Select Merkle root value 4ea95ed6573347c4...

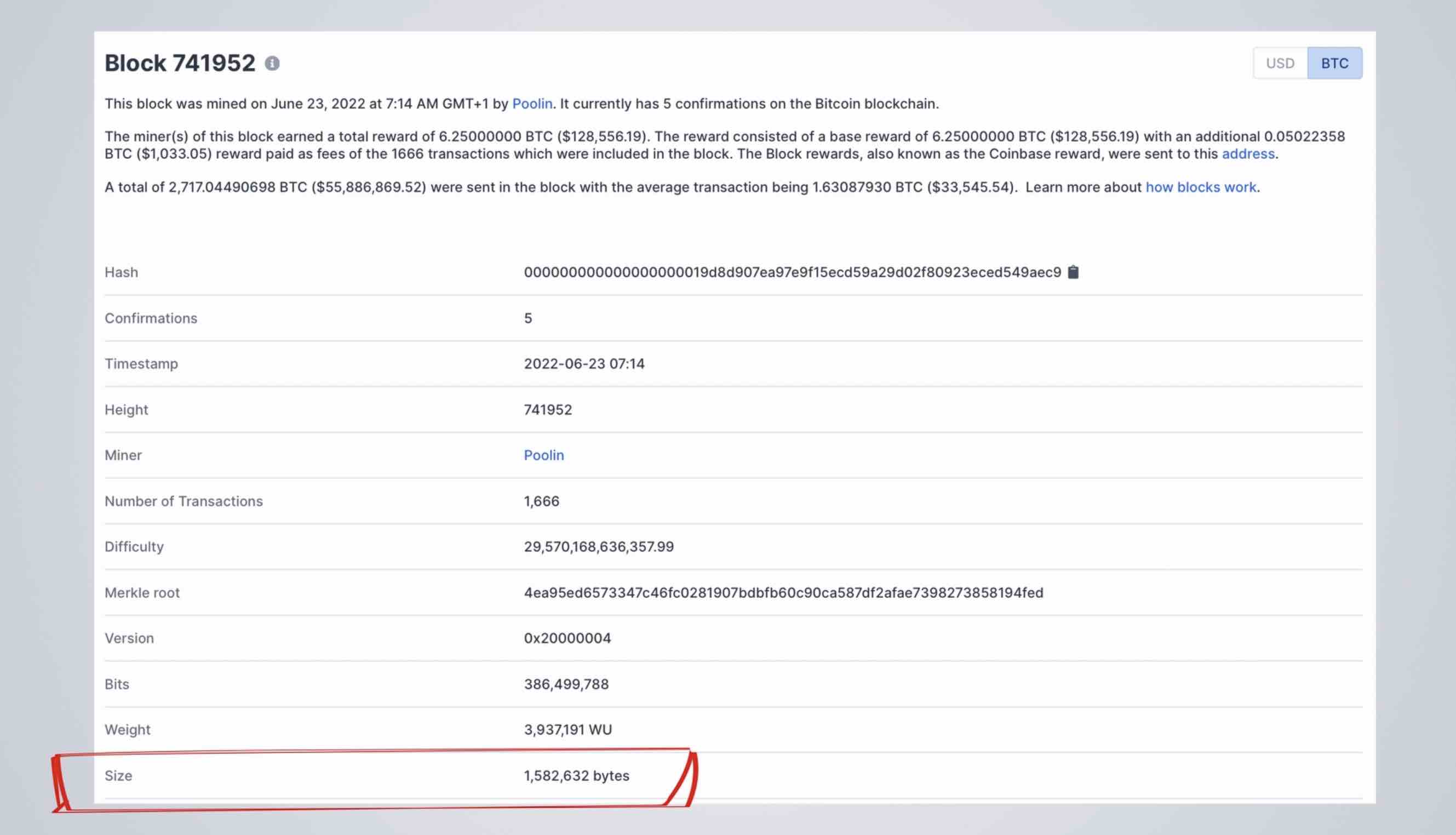[x=784, y=592]
